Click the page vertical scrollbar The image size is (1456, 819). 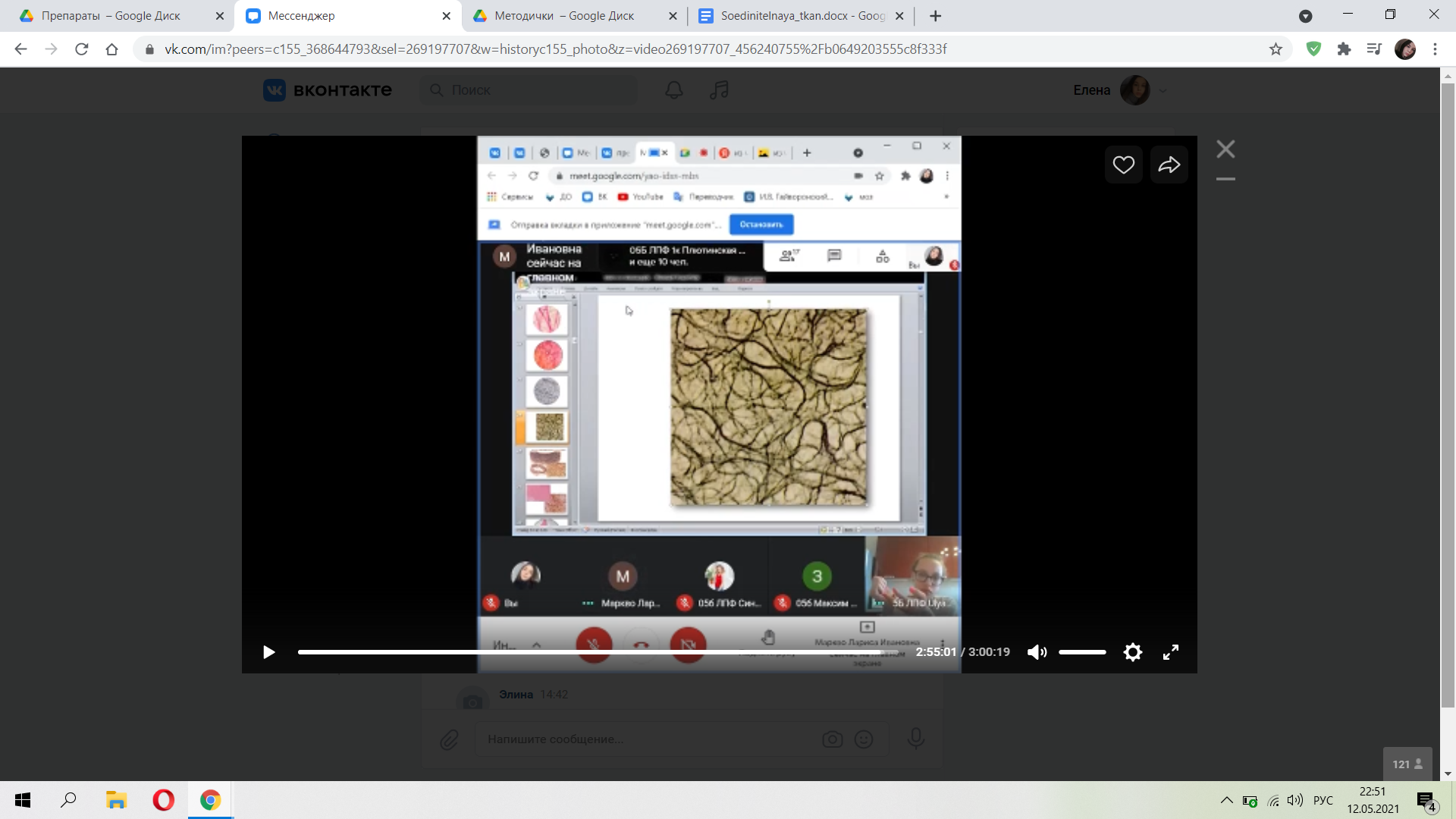tap(1448, 394)
